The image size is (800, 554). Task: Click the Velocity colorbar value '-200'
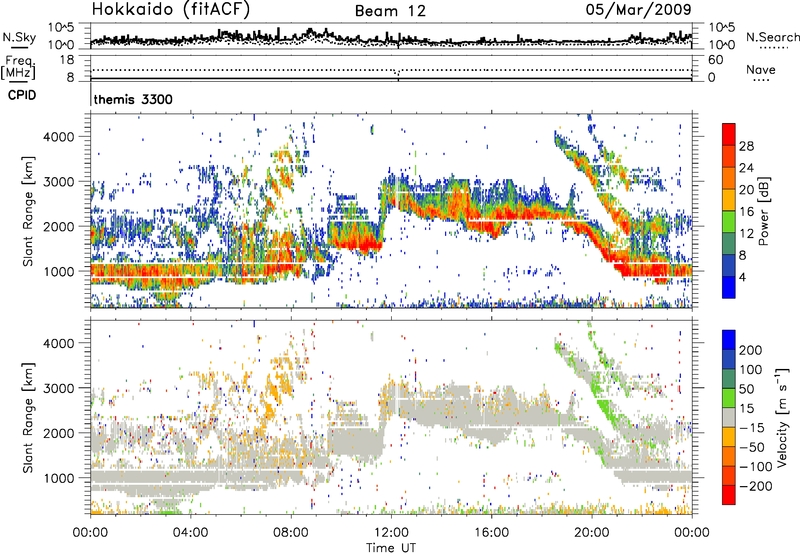click(756, 486)
